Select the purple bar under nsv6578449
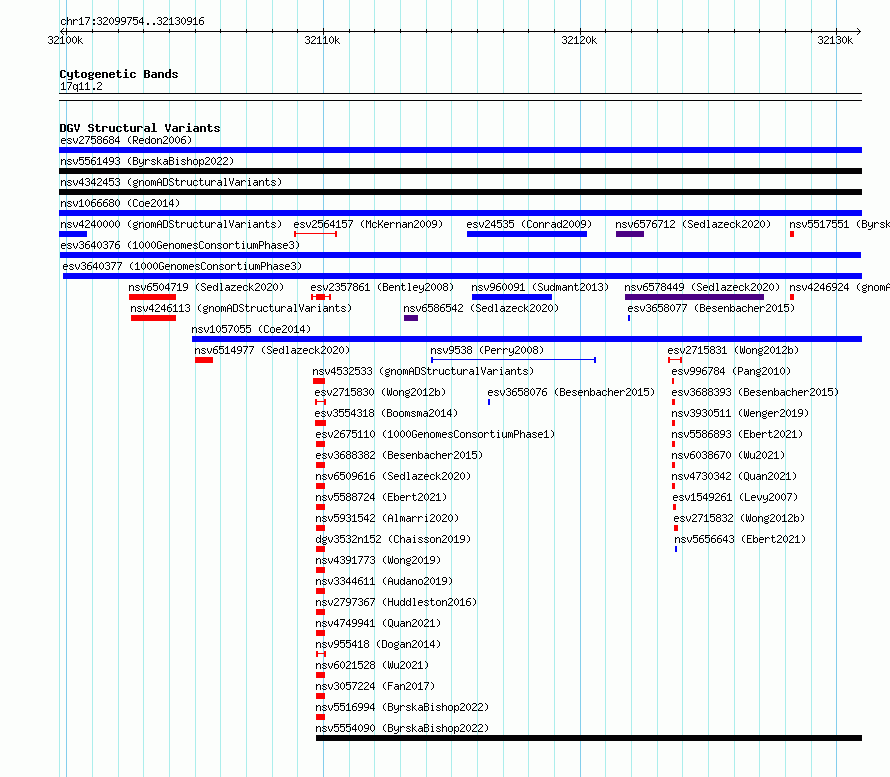This screenshot has height=777, width=890. click(x=694, y=297)
